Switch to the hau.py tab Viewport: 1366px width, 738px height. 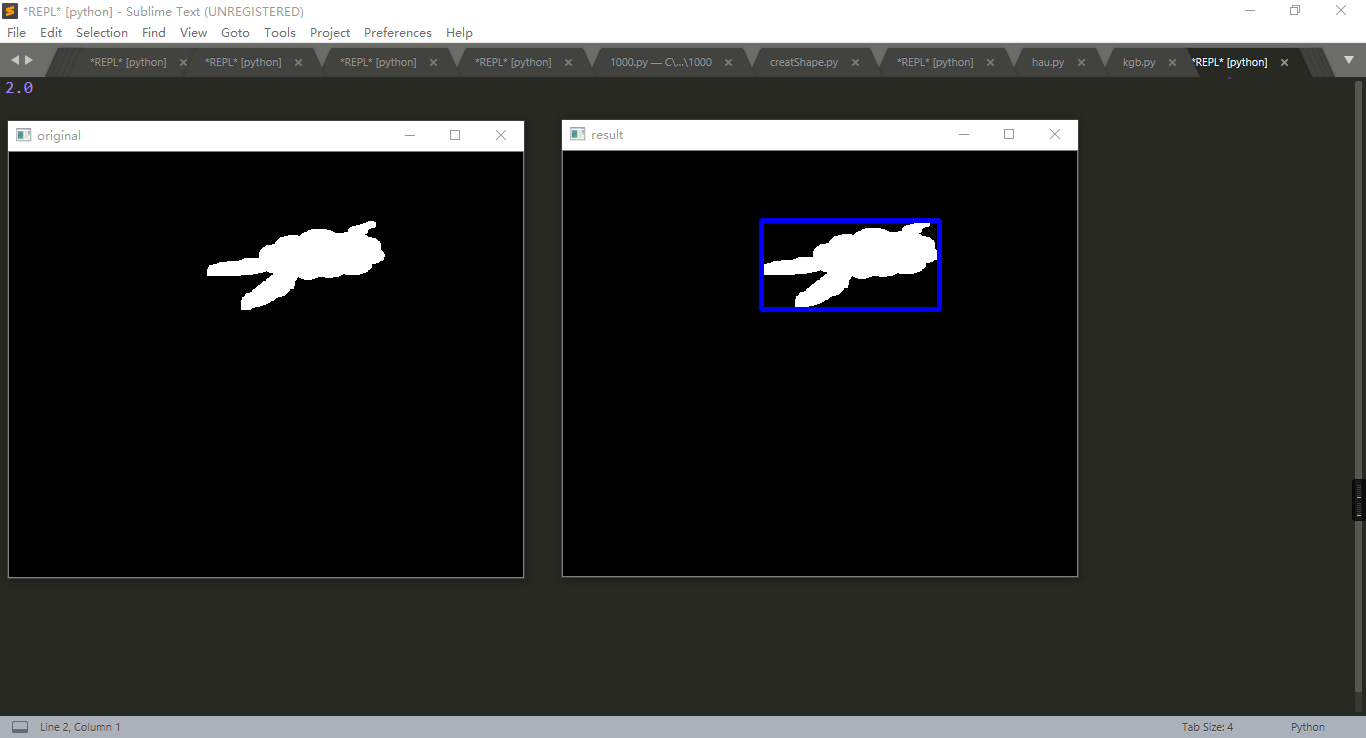(x=1046, y=61)
